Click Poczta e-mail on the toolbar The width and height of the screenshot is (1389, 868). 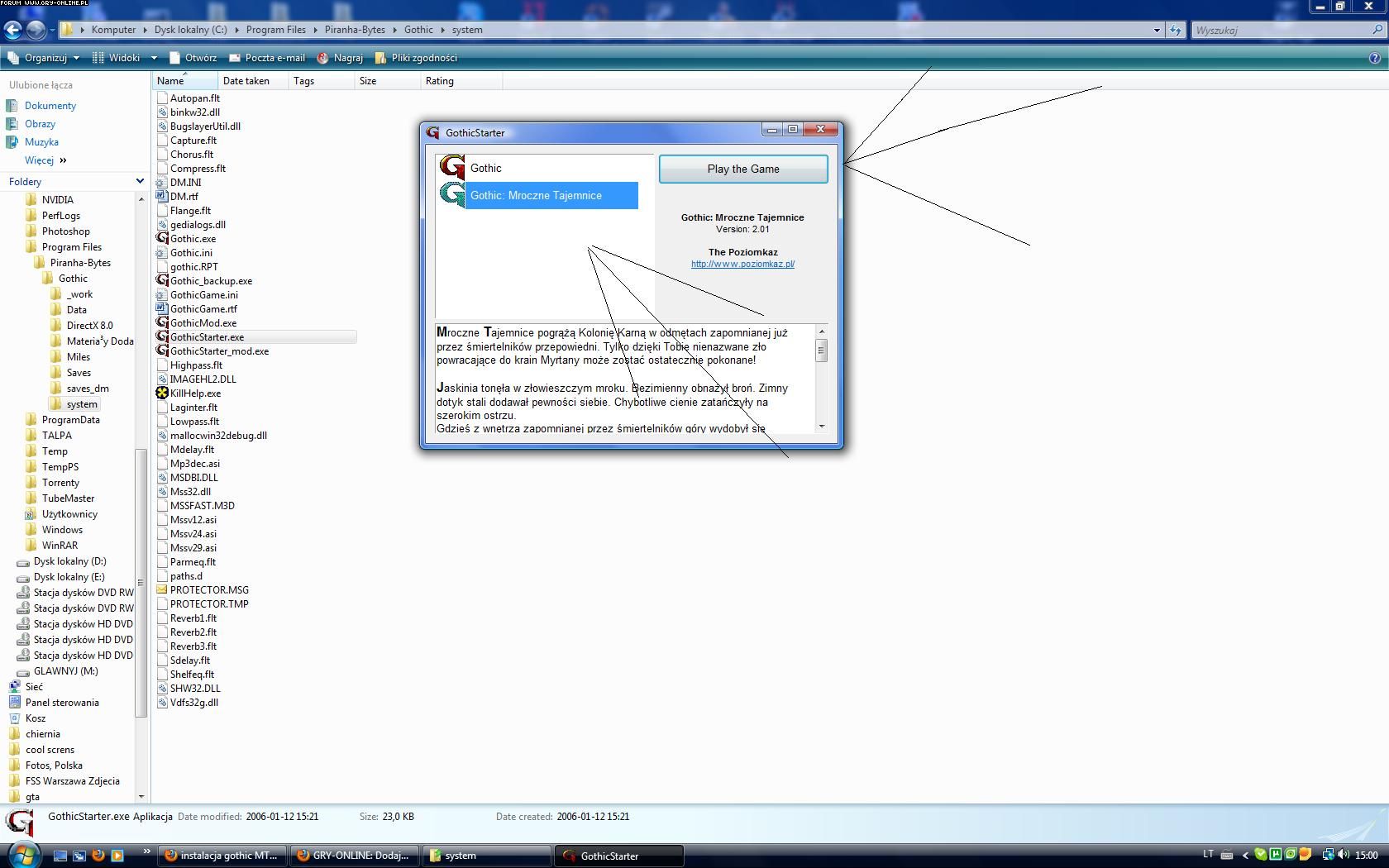coord(267,58)
